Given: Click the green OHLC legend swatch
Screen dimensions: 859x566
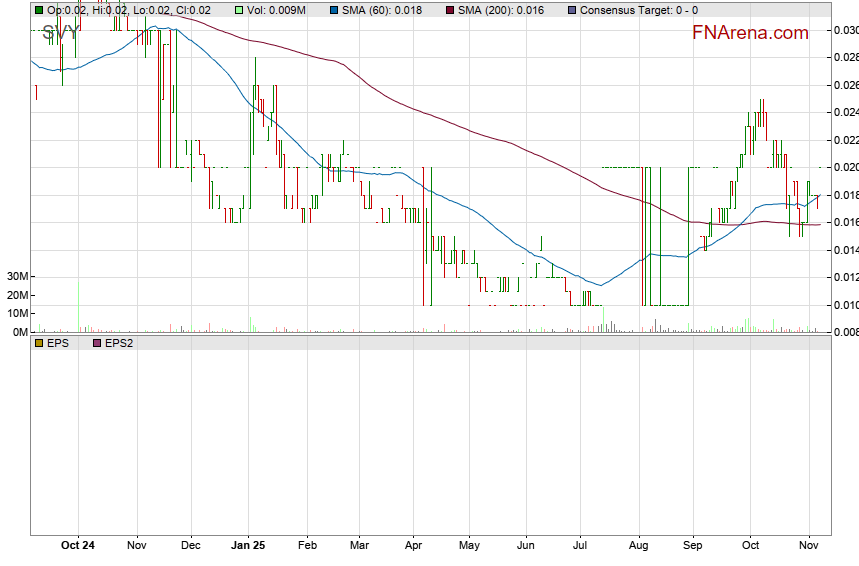Looking at the screenshot, I should pyautogui.click(x=39, y=10).
